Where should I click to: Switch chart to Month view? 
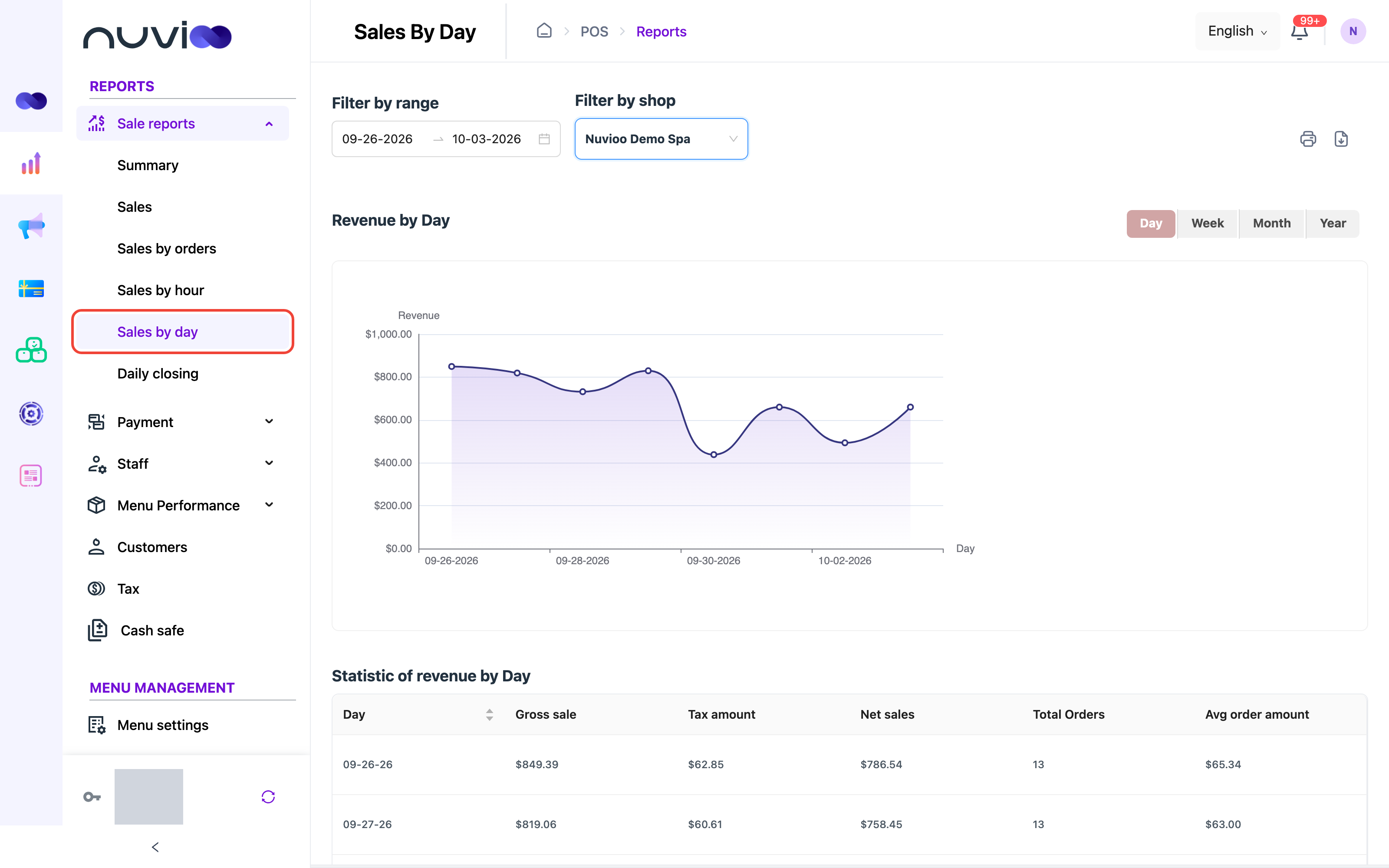[1271, 224]
